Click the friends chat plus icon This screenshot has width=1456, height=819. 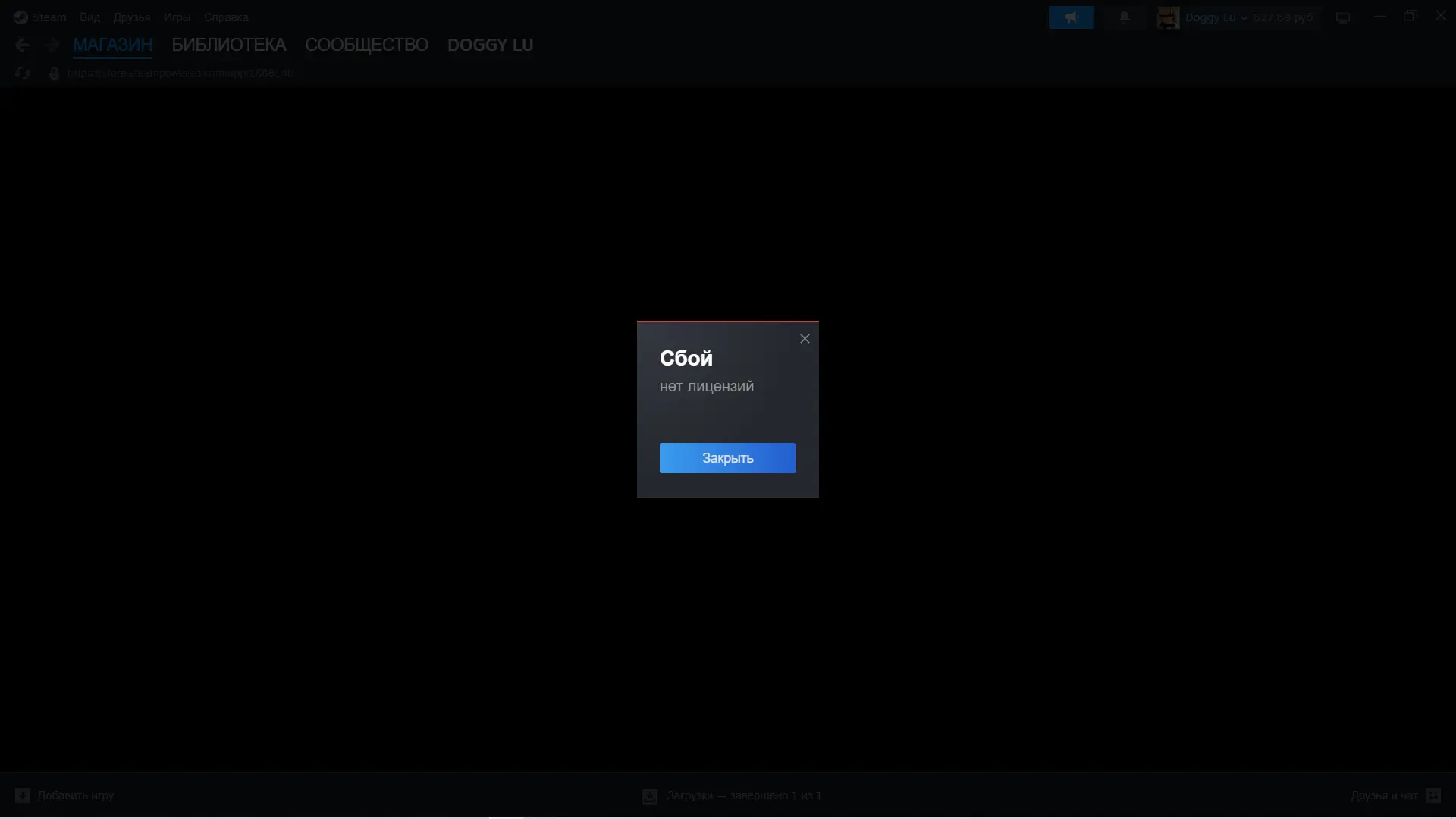(x=1433, y=795)
